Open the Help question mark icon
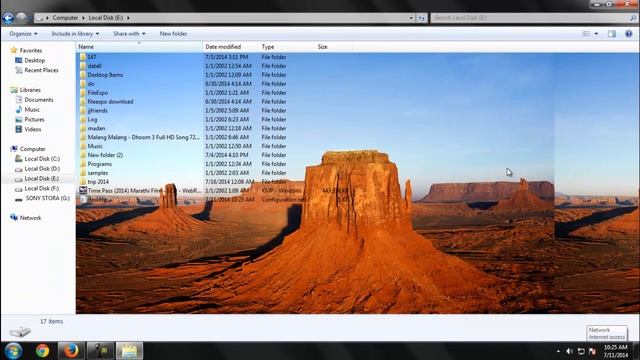This screenshot has height=360, width=640. point(629,34)
